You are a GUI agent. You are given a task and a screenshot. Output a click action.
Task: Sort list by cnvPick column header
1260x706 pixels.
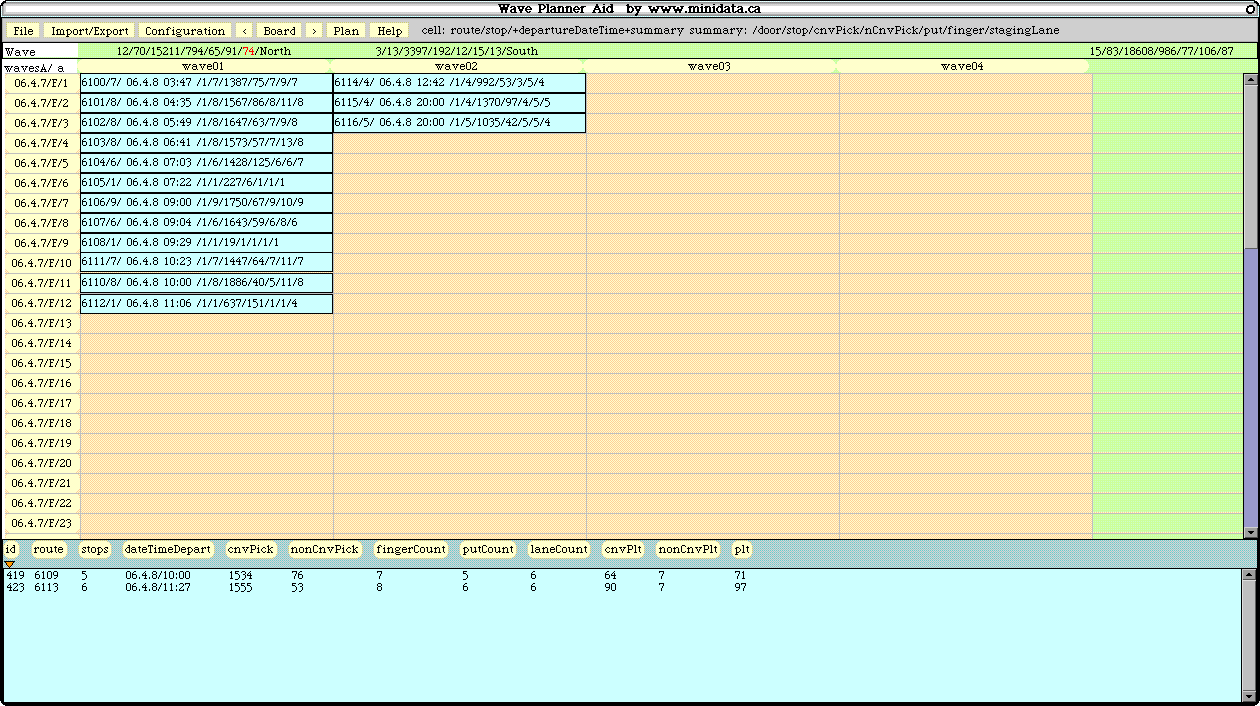click(250, 549)
